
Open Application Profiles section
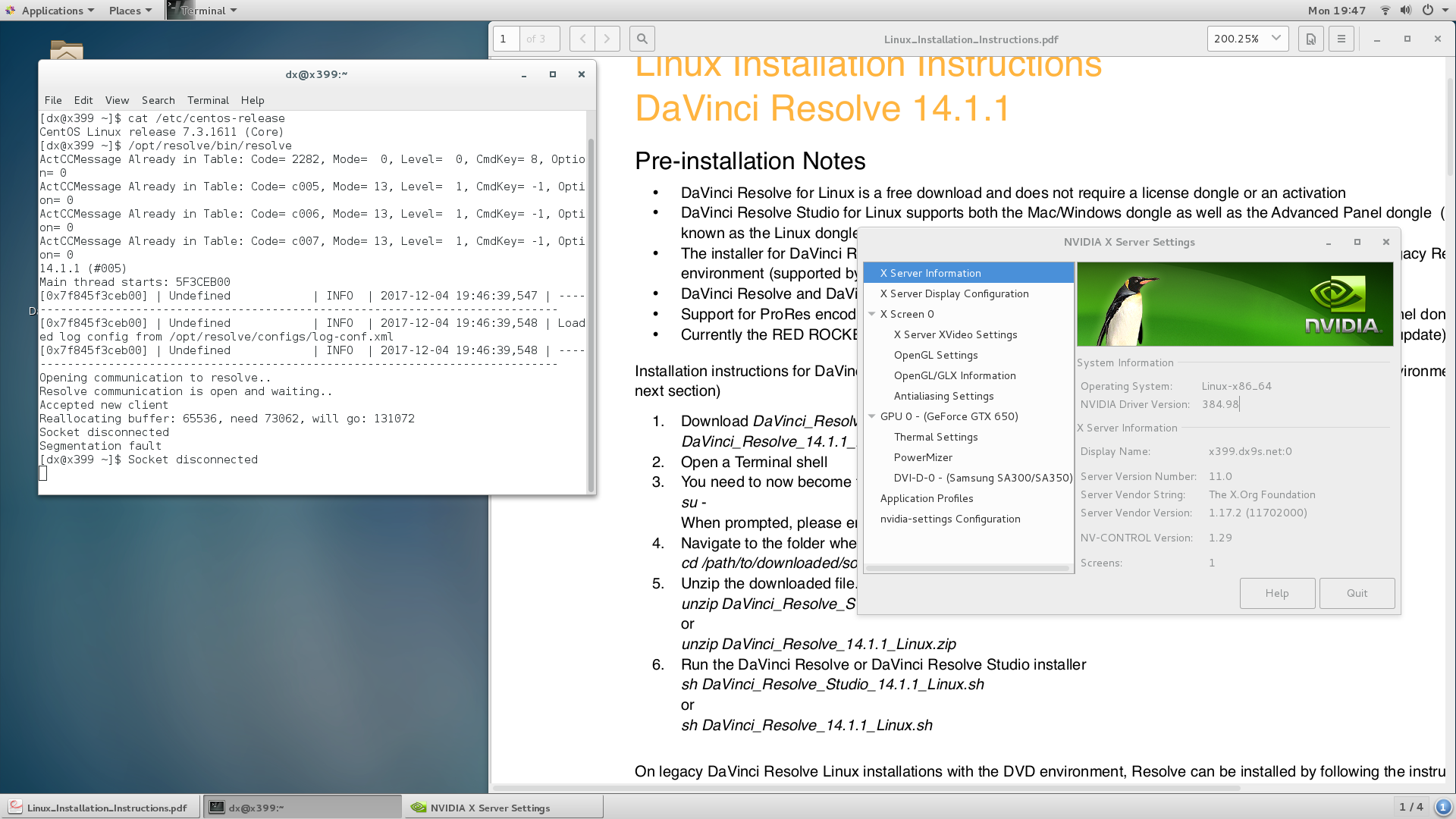[x=927, y=498]
